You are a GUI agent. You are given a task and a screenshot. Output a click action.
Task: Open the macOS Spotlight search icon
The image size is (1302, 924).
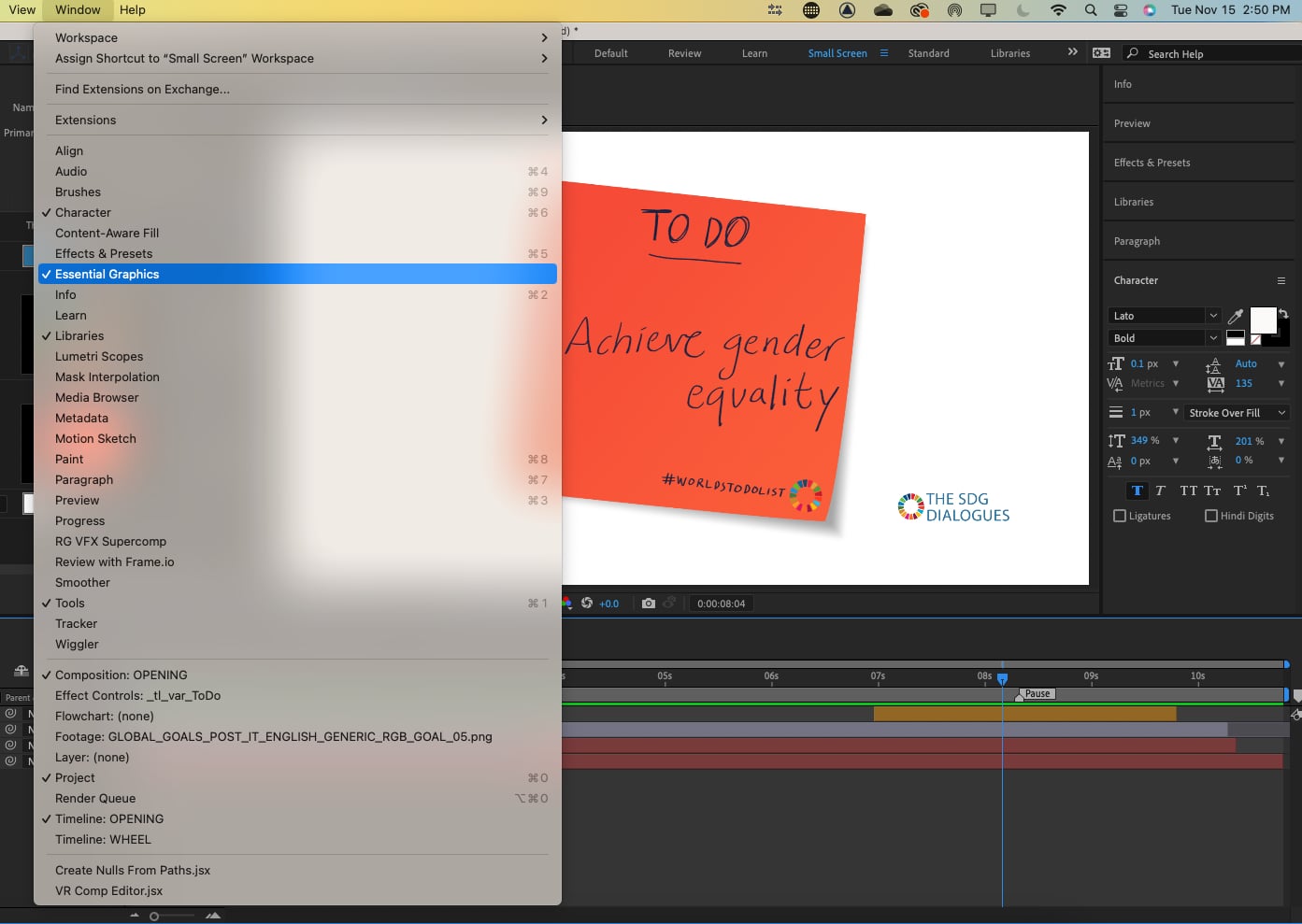point(1091,10)
